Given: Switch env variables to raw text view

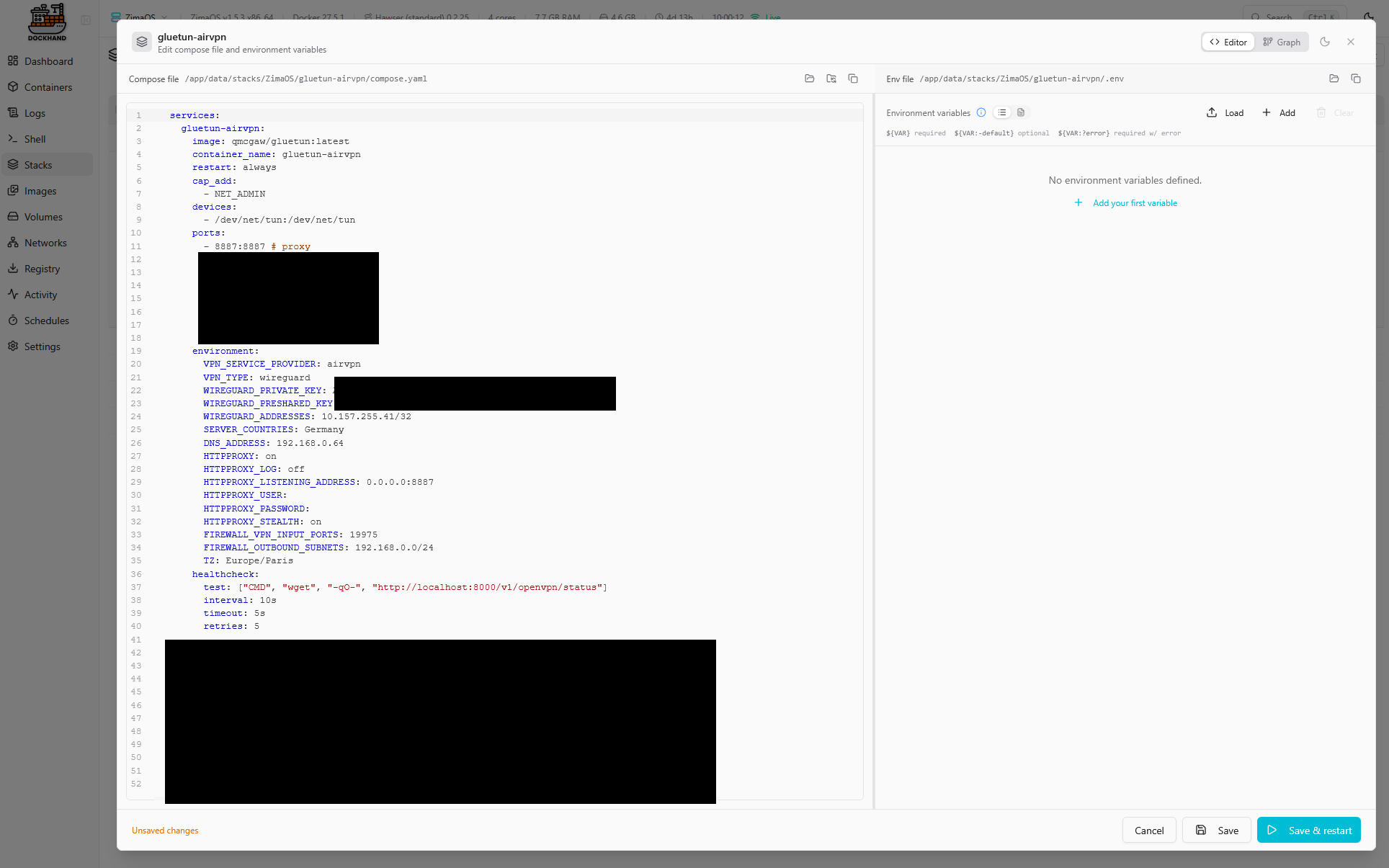Looking at the screenshot, I should (x=1021, y=112).
